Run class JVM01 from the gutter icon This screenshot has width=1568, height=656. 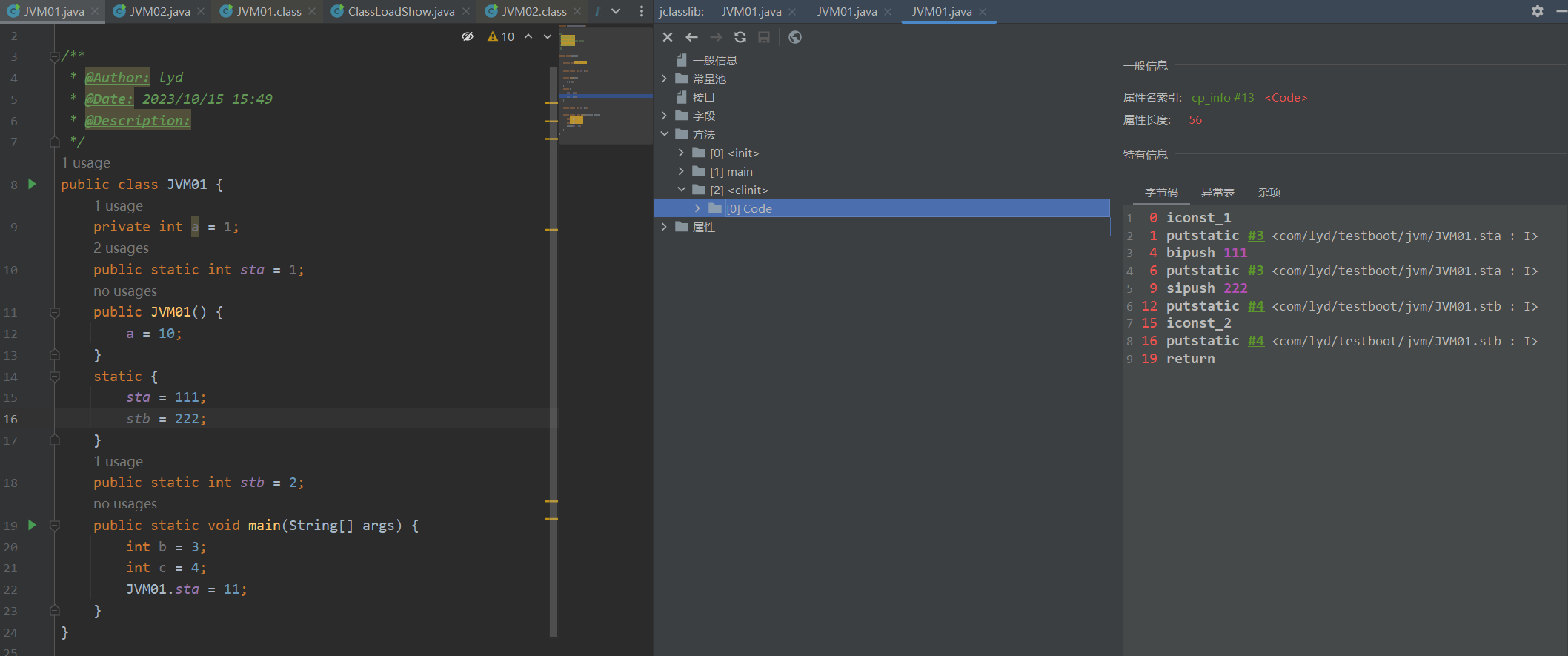(x=32, y=184)
